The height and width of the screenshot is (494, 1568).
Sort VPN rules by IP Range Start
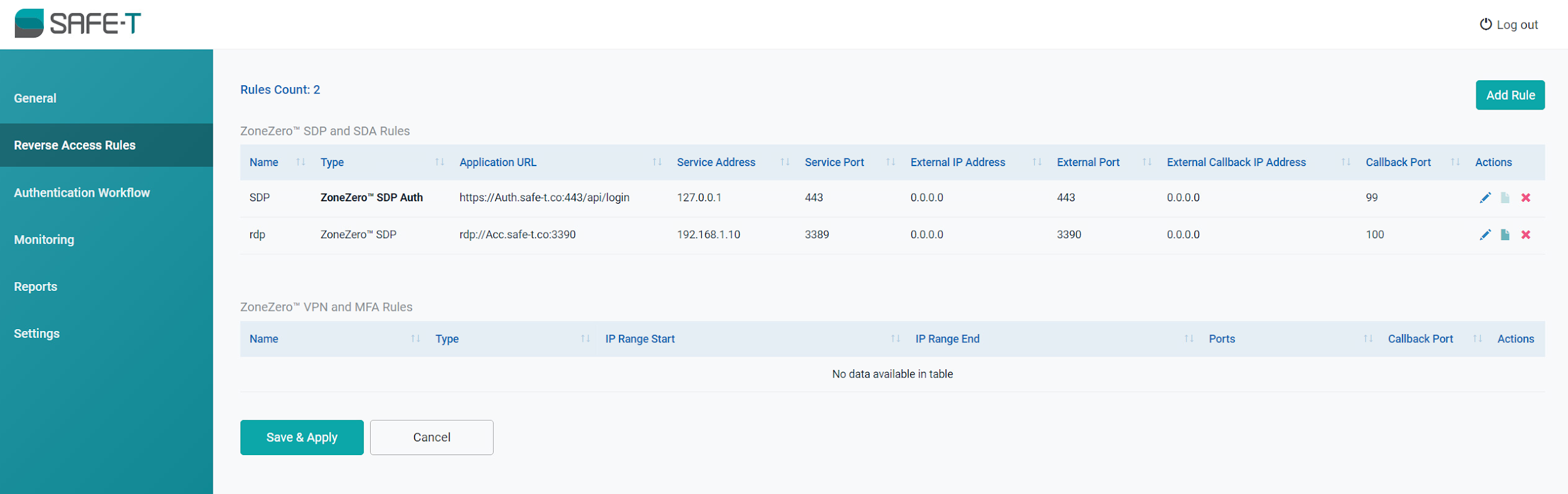pos(895,339)
